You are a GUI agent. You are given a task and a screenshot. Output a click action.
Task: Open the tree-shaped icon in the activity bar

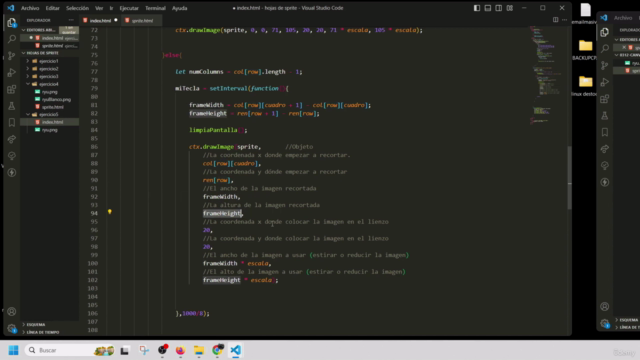pyautogui.click(x=11, y=156)
